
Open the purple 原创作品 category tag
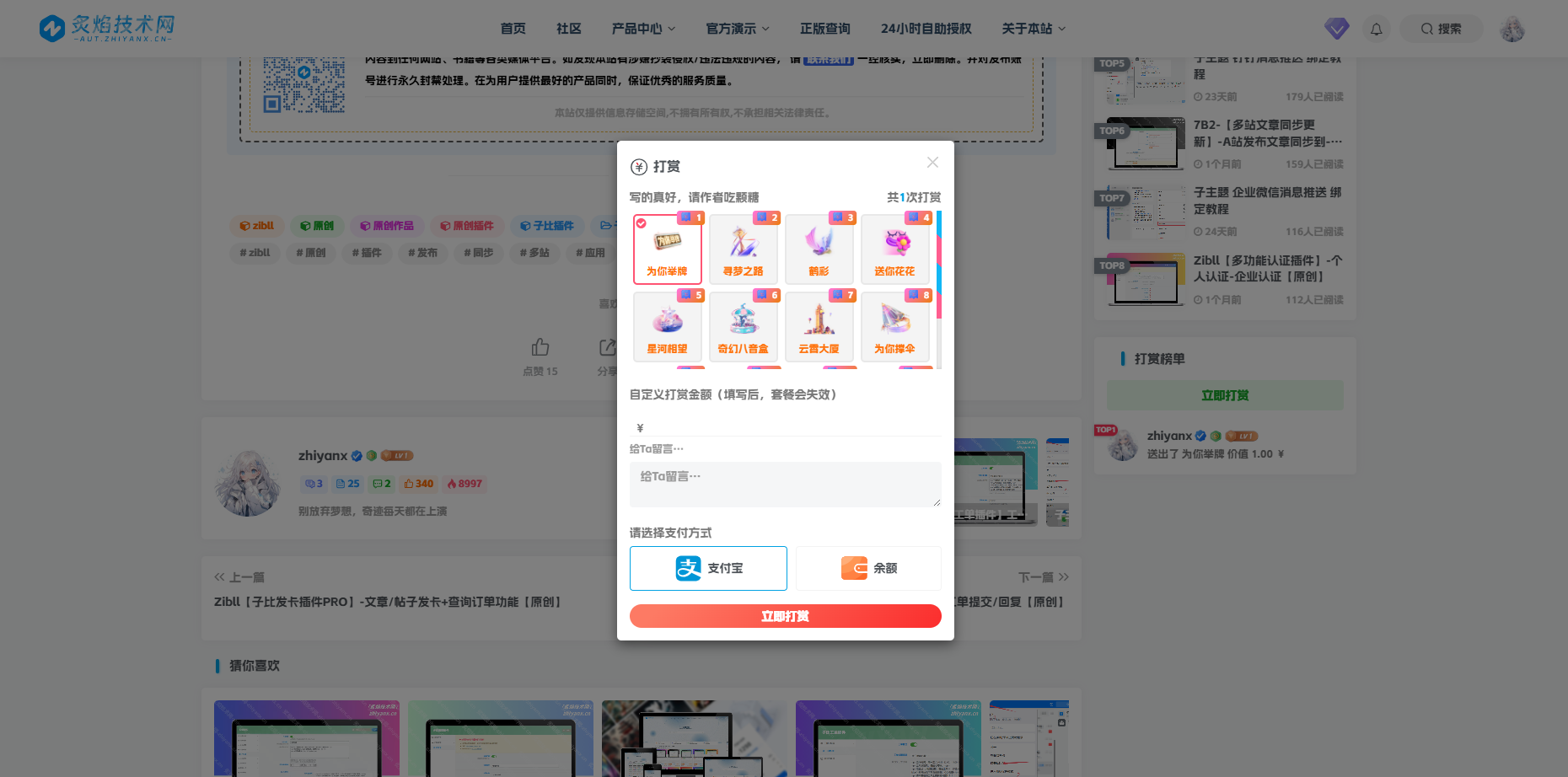[x=386, y=226]
